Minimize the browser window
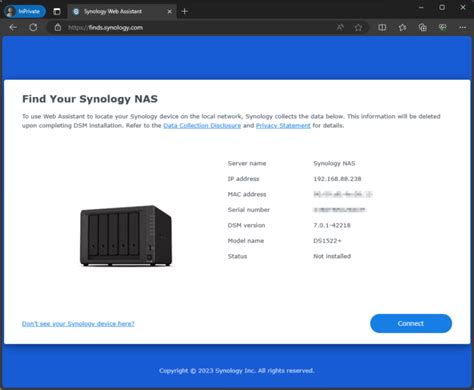474x390 pixels. (421, 7)
